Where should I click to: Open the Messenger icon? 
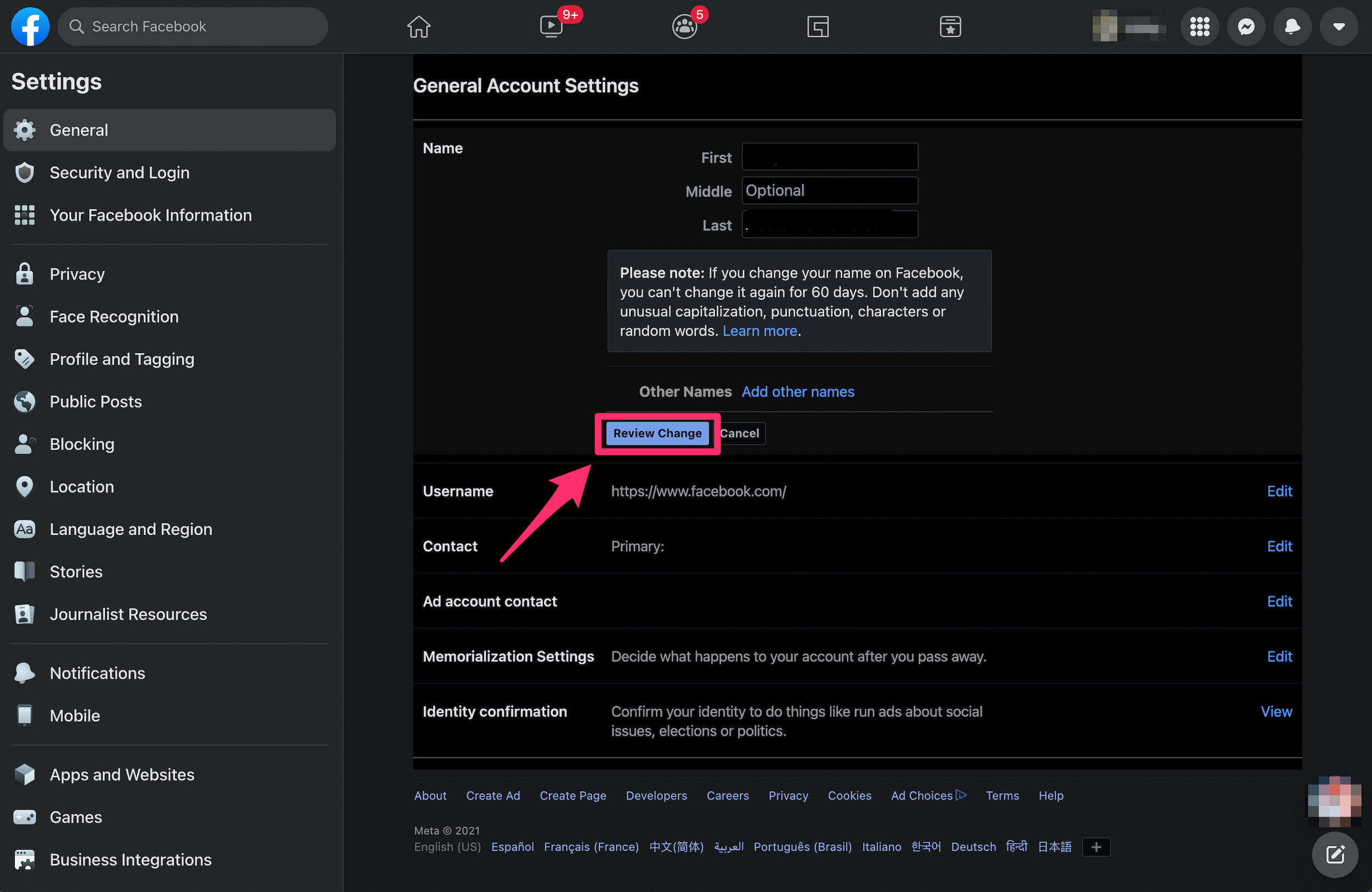pos(1246,26)
